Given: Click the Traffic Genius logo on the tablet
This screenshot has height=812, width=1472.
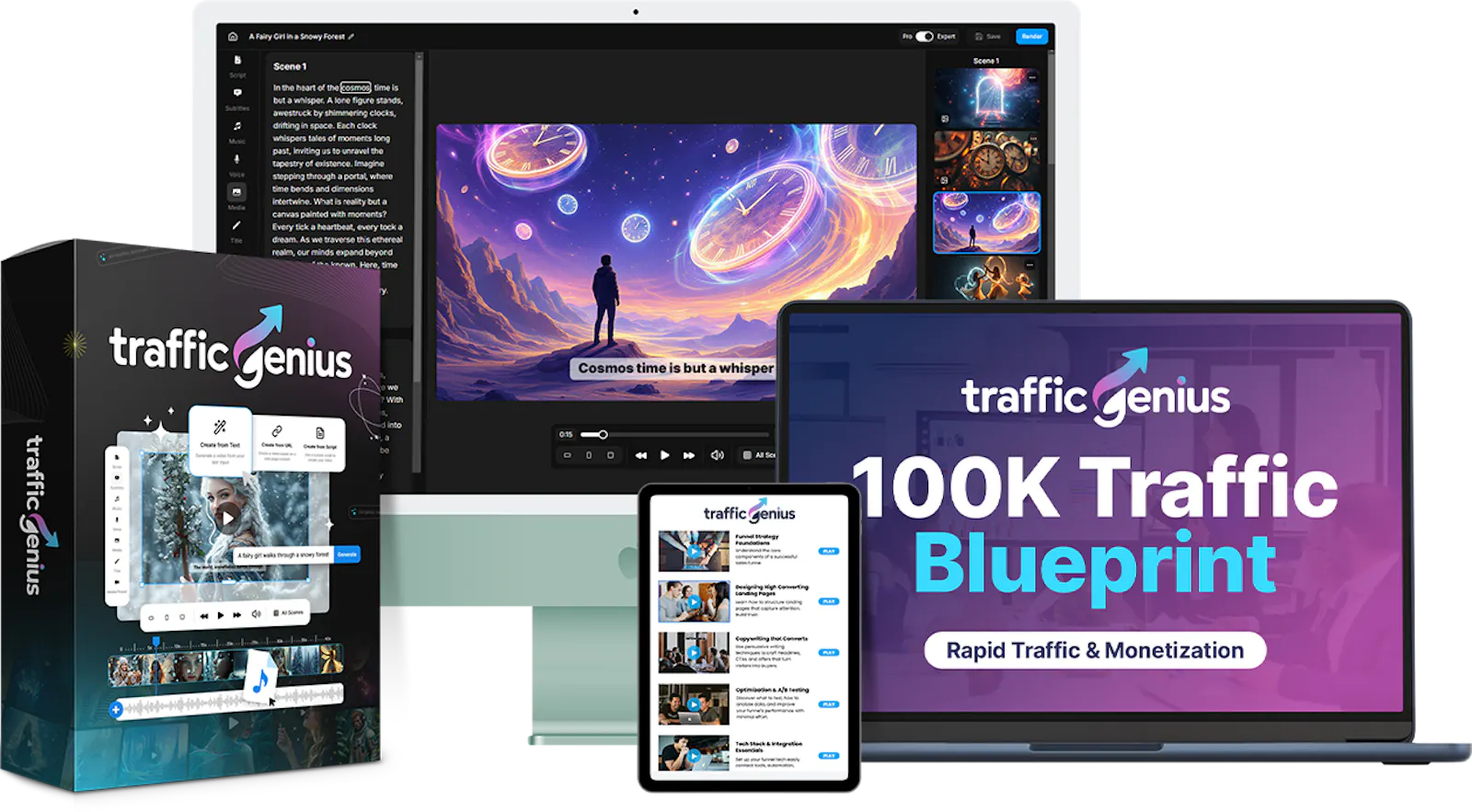Looking at the screenshot, I should [749, 511].
